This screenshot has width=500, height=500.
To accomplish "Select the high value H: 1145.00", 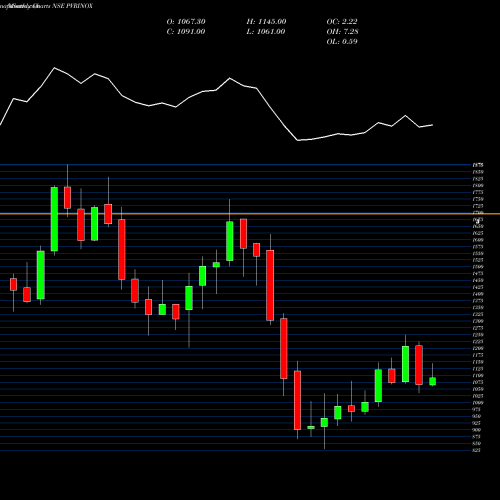I will pyautogui.click(x=266, y=21).
